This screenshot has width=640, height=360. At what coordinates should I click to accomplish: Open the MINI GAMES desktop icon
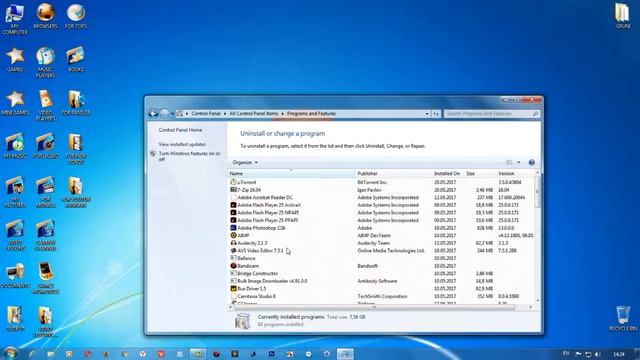[x=15, y=103]
